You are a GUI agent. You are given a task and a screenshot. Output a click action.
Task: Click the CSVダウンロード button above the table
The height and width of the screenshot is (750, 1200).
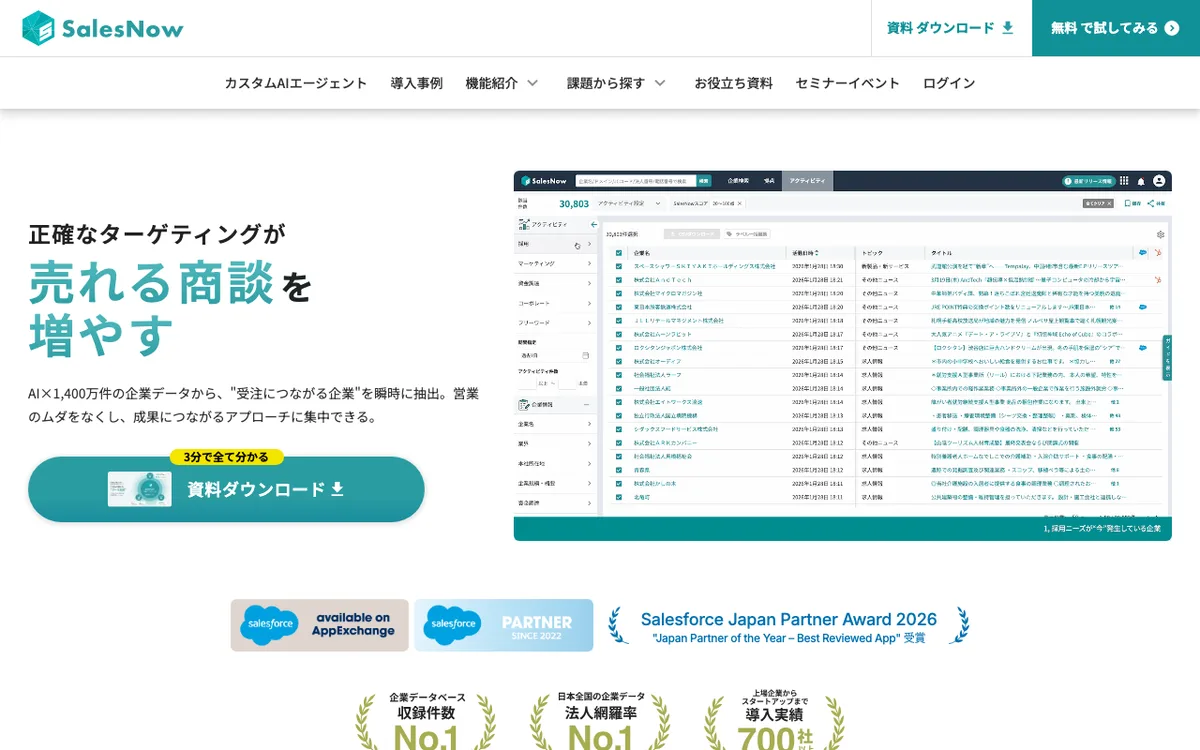[692, 234]
